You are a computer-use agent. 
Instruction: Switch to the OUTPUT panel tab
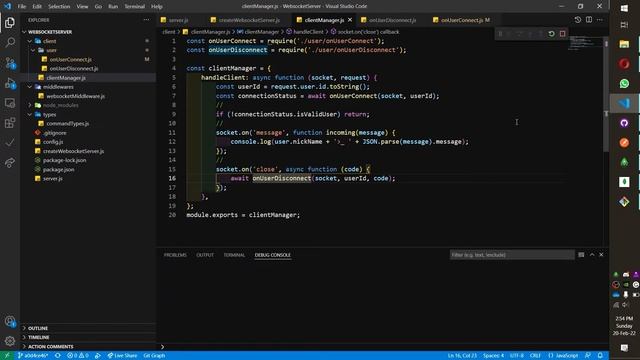205,255
